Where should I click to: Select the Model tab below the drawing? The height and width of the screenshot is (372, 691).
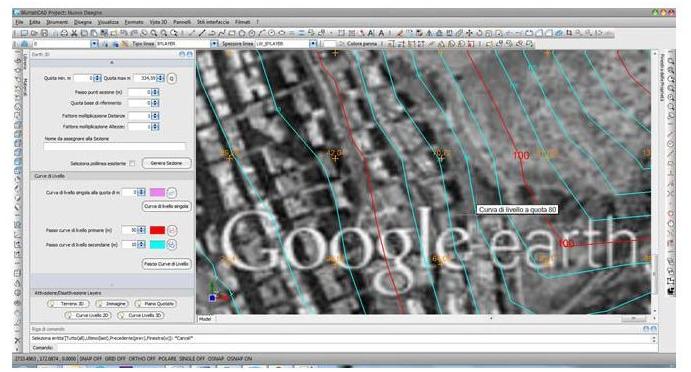point(205,319)
